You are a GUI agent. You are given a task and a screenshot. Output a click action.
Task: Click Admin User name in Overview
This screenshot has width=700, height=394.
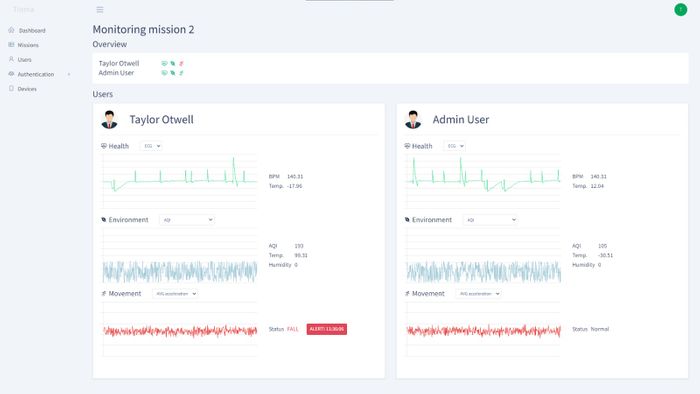pos(116,73)
